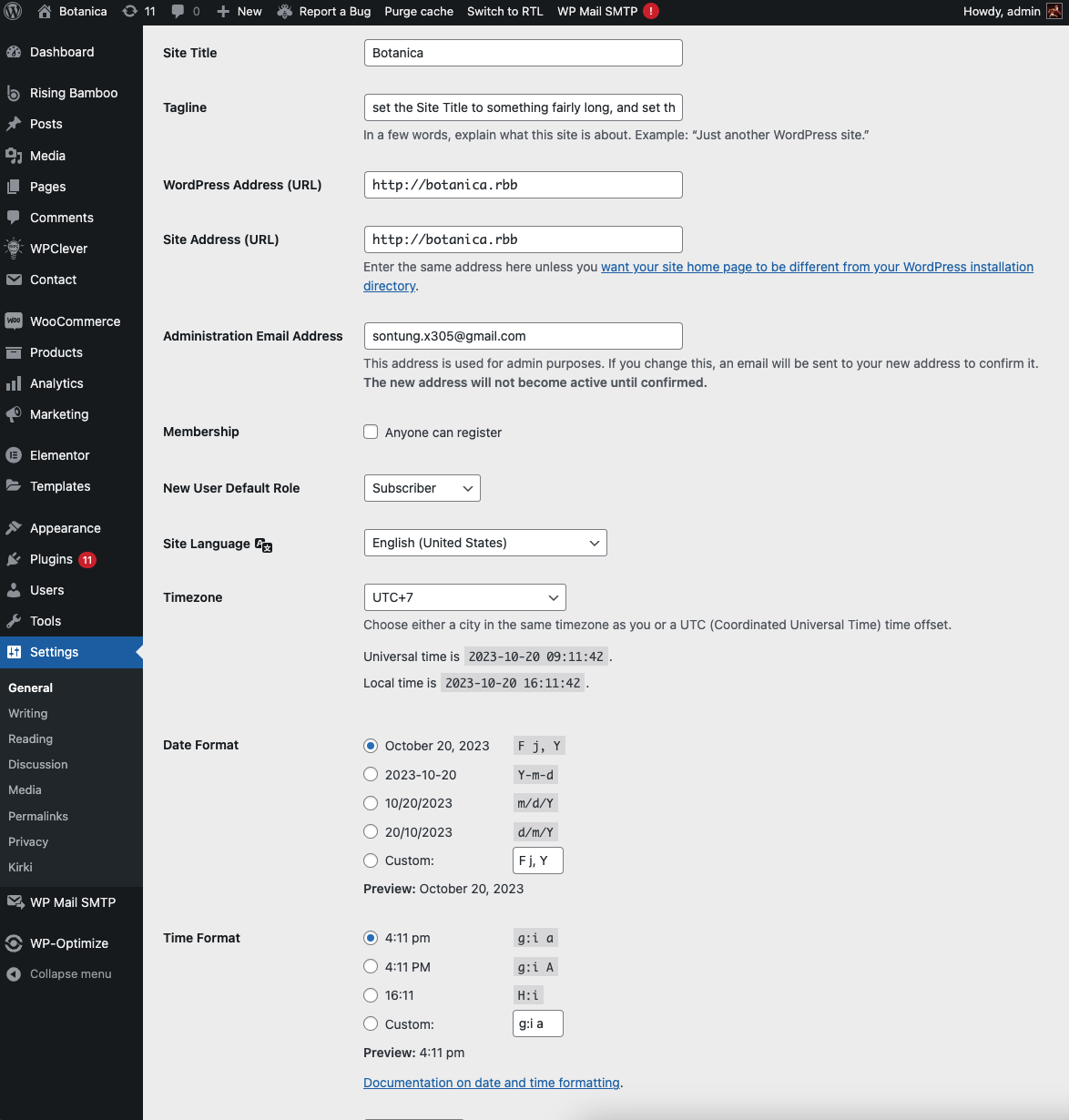
Task: Enable Anyone can register checkbox
Action: (371, 432)
